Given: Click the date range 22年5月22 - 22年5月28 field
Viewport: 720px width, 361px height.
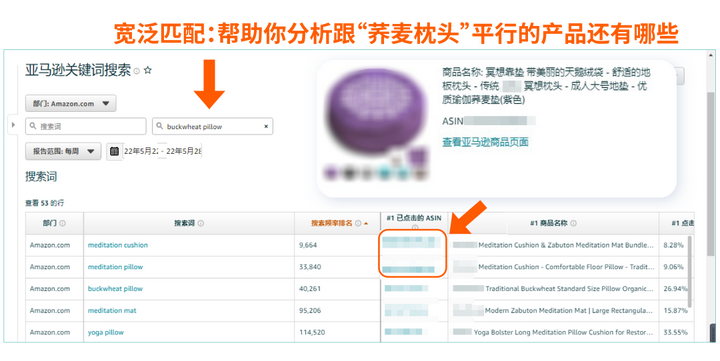Looking at the screenshot, I should 163,151.
